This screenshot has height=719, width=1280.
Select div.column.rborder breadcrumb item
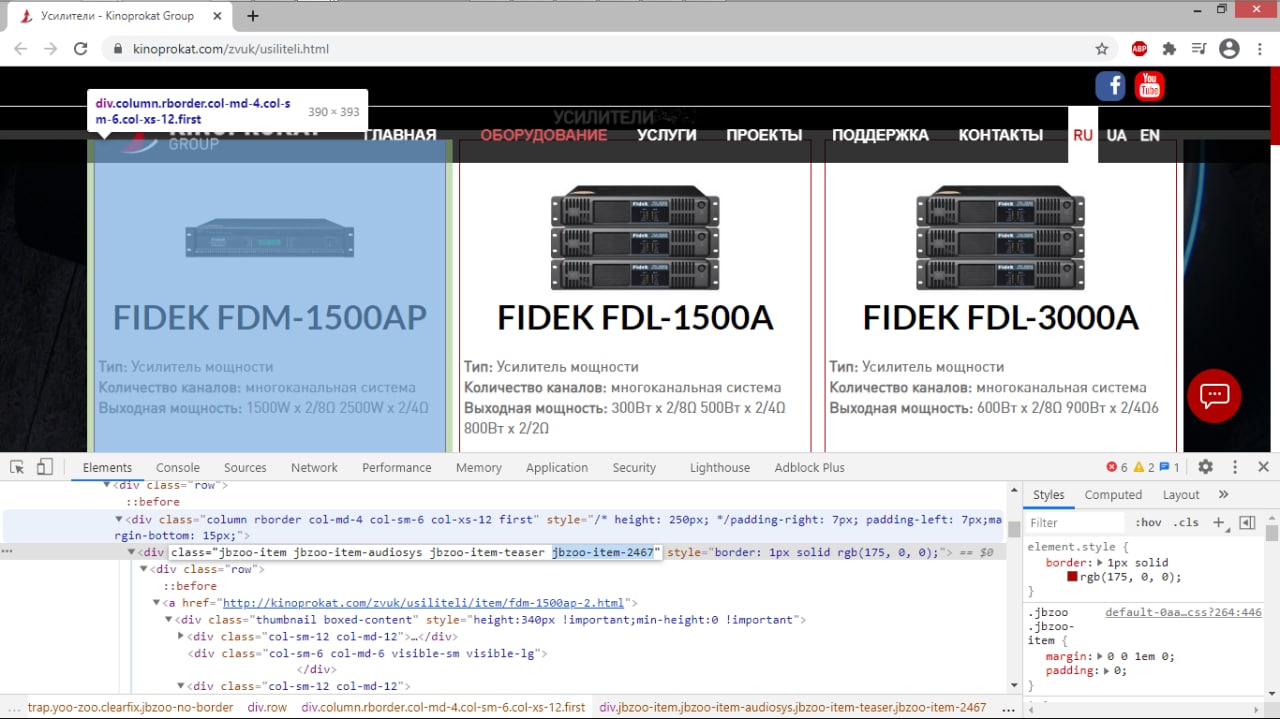(443, 707)
